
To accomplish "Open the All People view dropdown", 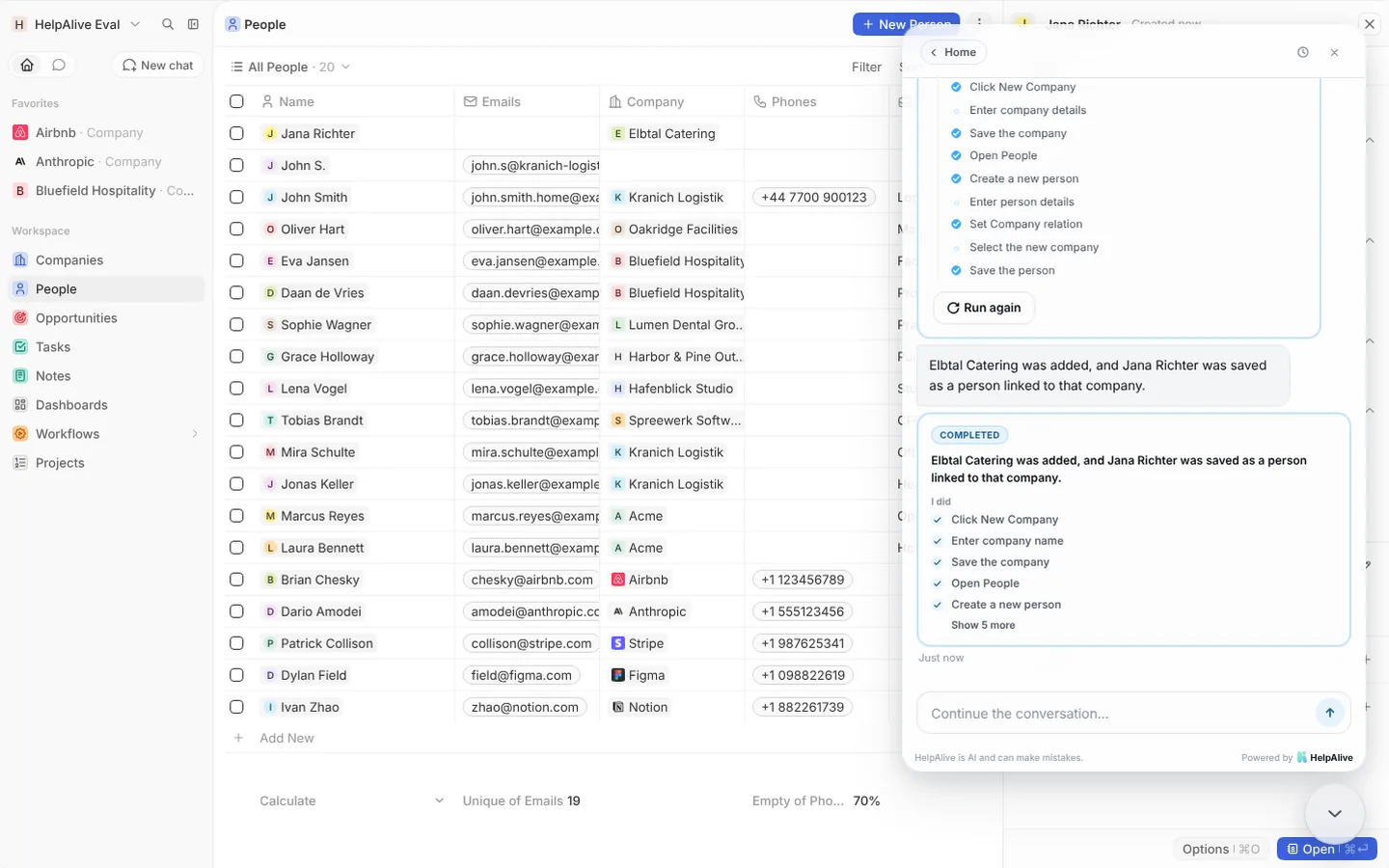I will (x=290, y=67).
